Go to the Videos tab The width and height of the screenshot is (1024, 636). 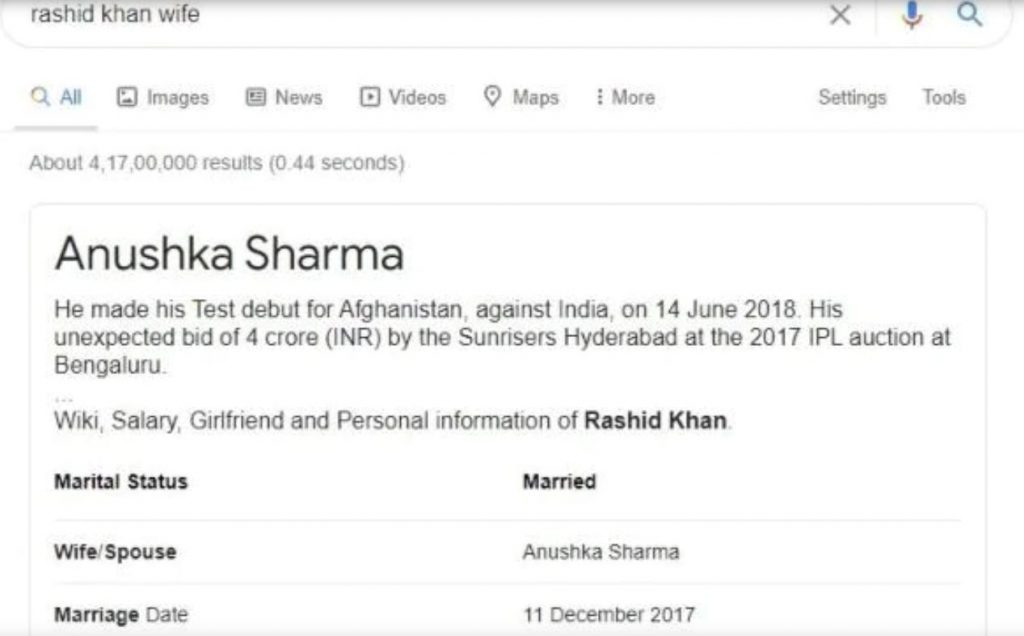(x=402, y=97)
